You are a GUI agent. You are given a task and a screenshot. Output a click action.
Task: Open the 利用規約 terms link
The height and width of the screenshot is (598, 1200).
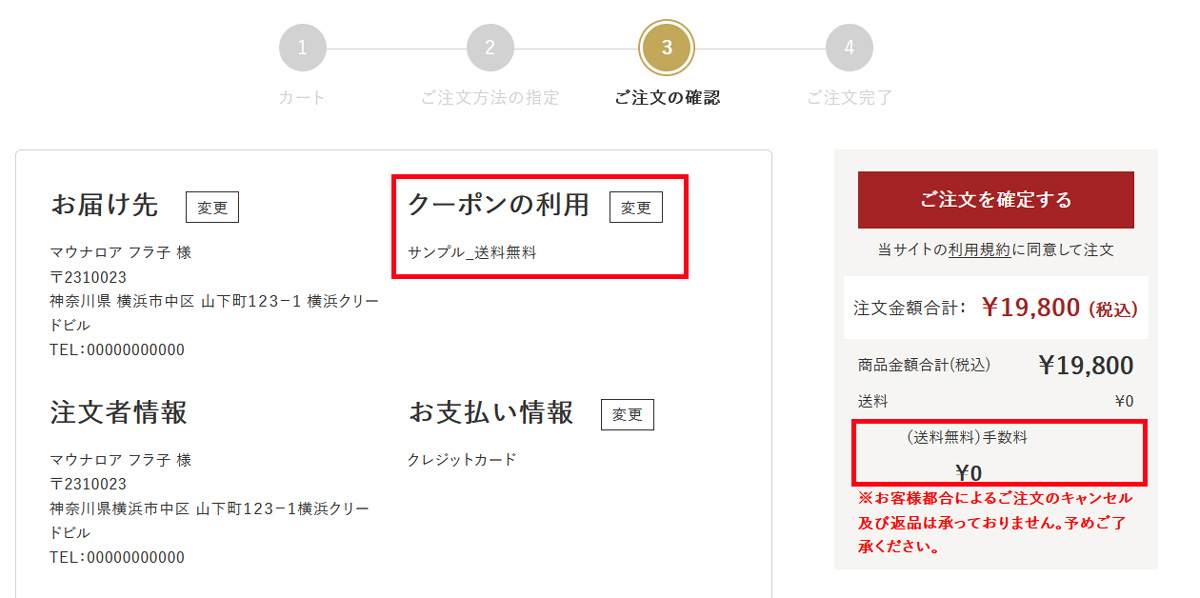tap(979, 250)
